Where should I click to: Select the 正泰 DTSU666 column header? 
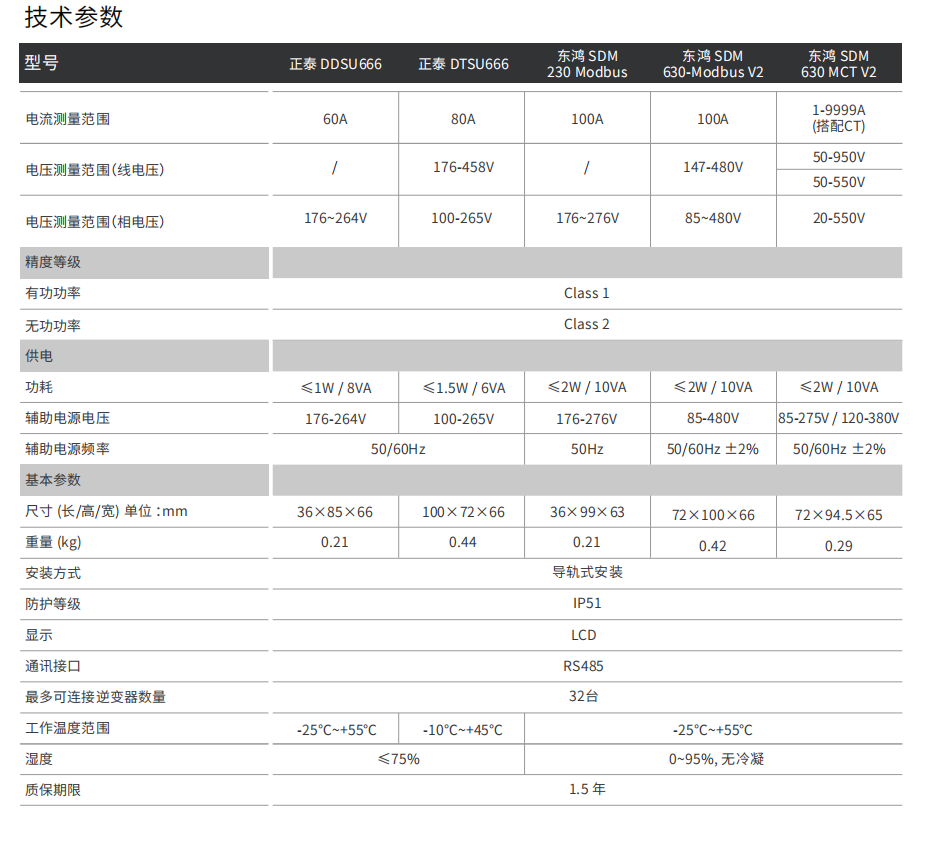(463, 64)
